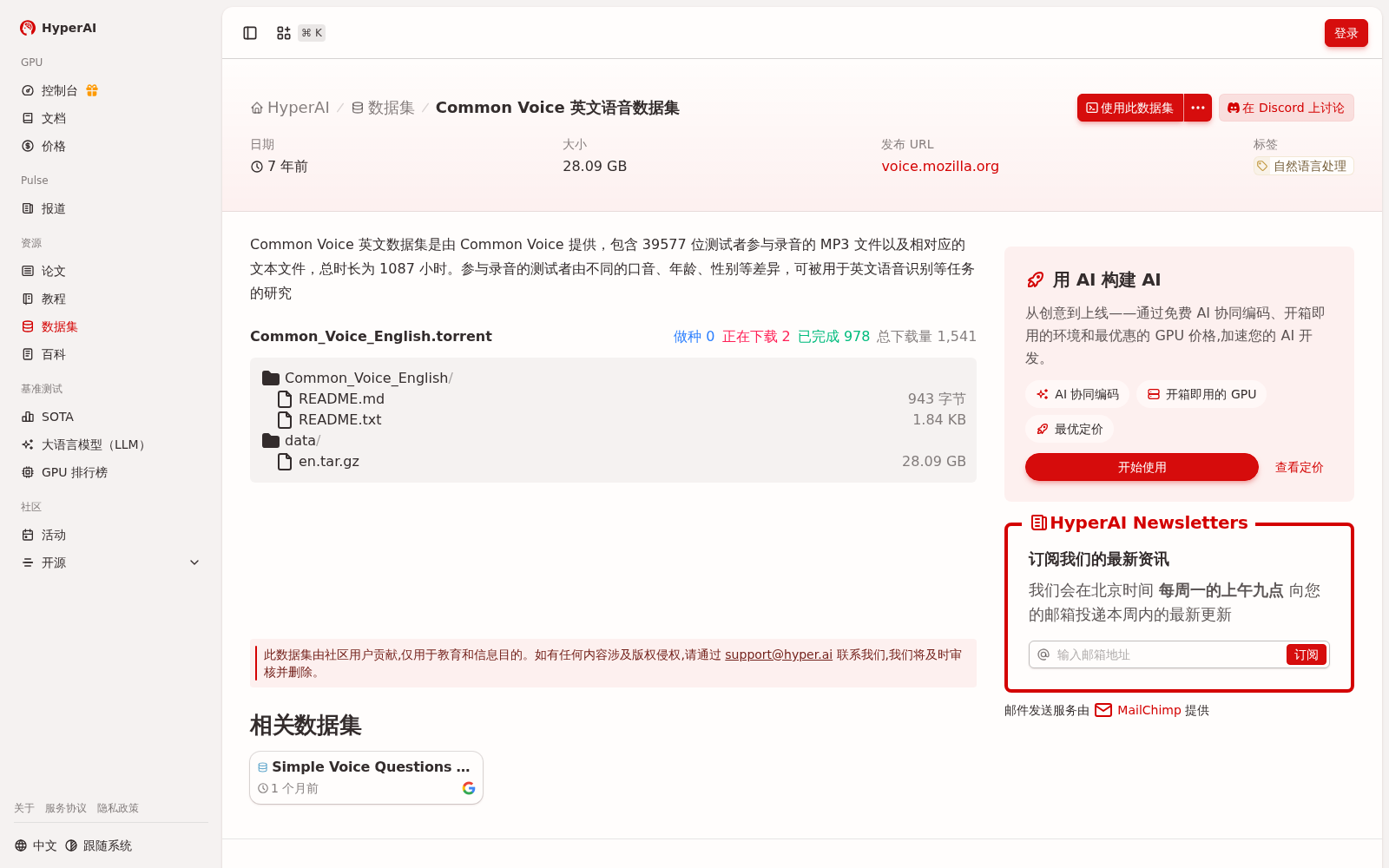The image size is (1389, 868).
Task: Click Common_Voice_English.torrent title
Action: point(371,336)
